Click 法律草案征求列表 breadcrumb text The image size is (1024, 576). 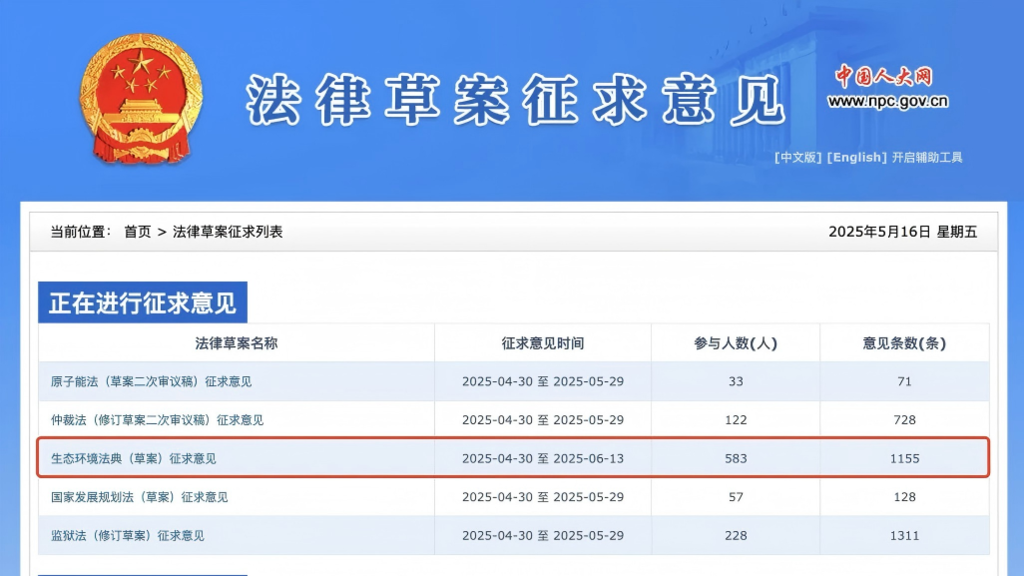(x=227, y=232)
